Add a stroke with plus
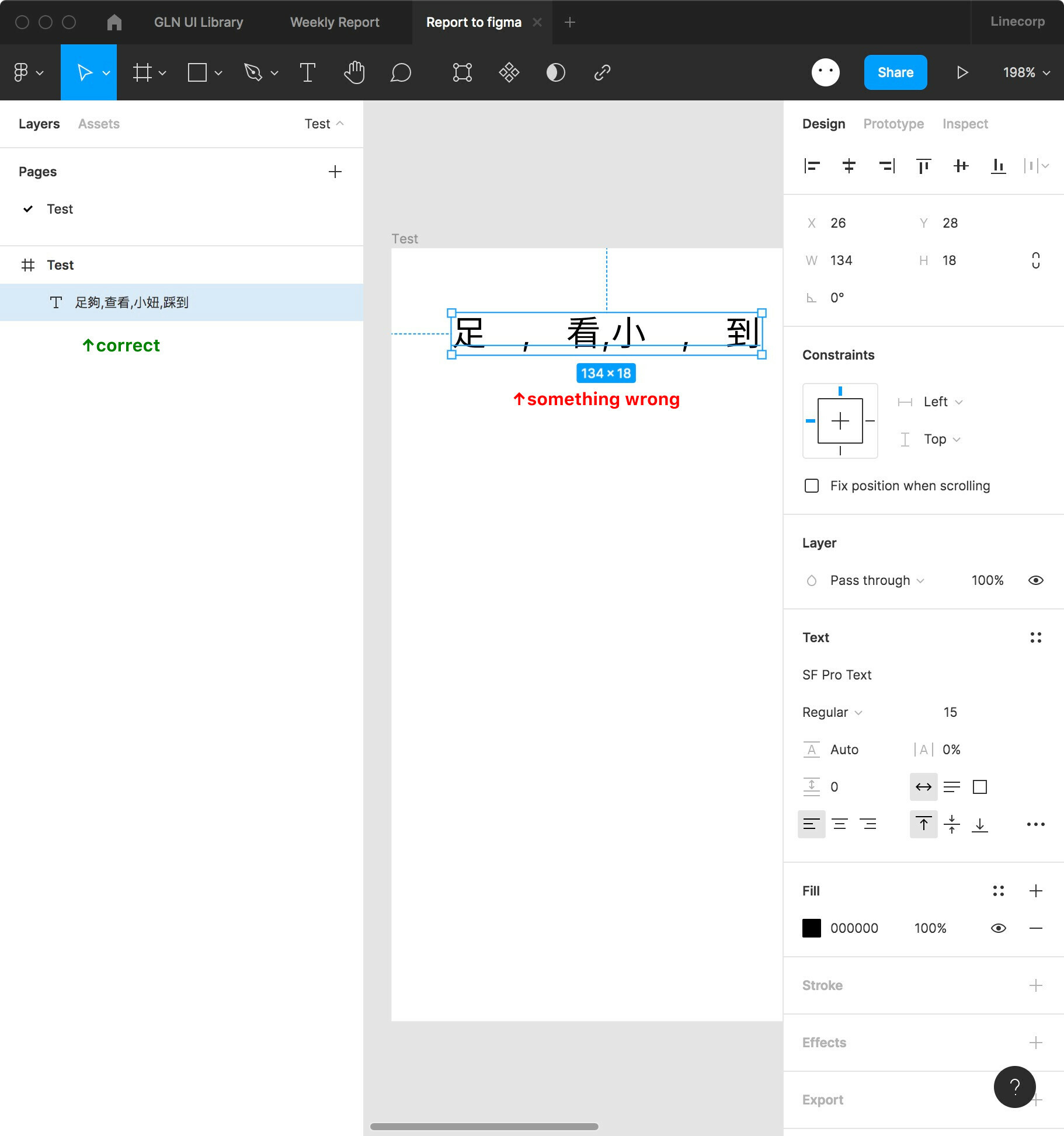Image resolution: width=1064 pixels, height=1136 pixels. coord(1036,985)
